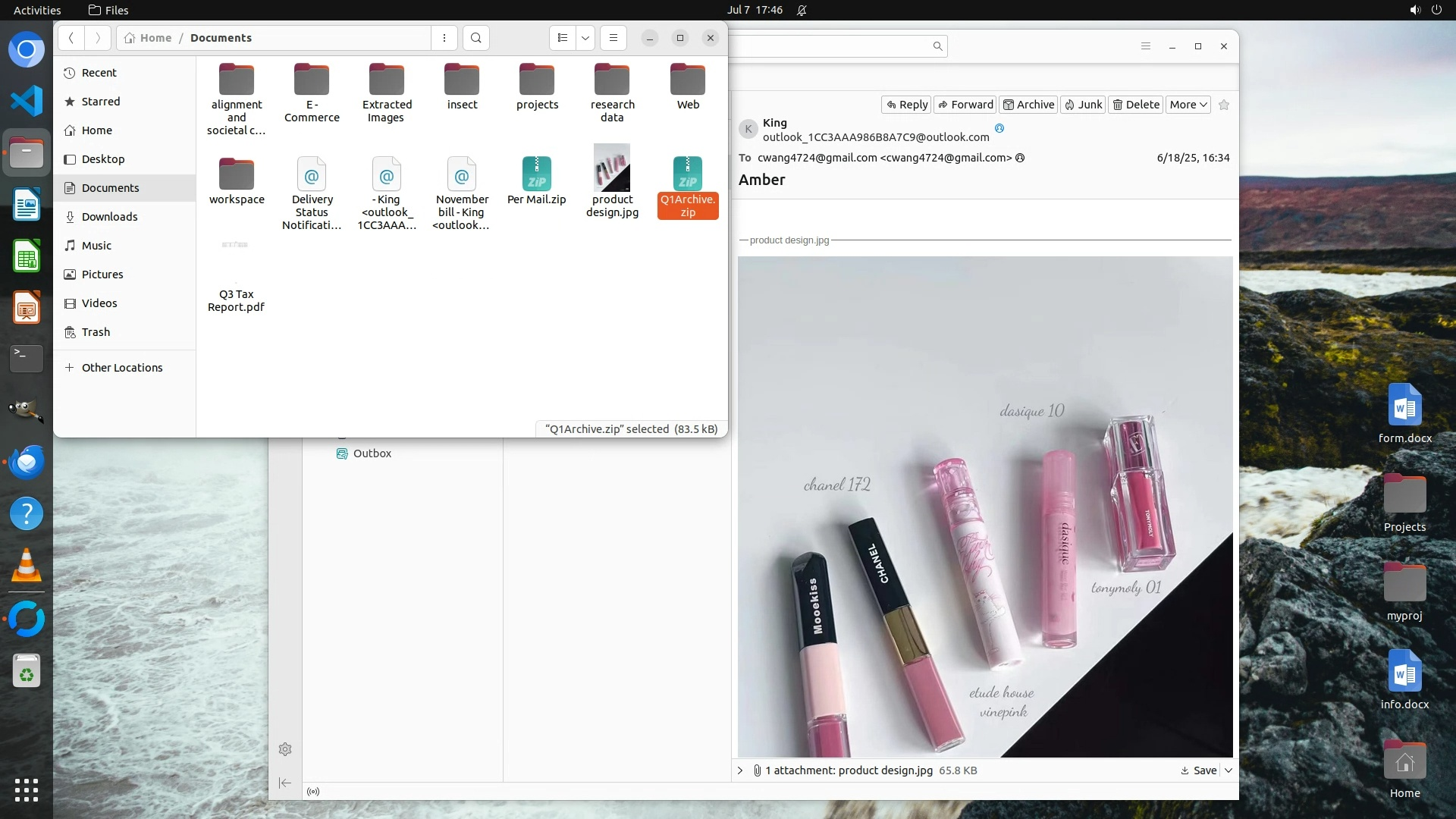Collapse the Thunderbird spaces toolbar
The image size is (1456, 819).
[285, 783]
